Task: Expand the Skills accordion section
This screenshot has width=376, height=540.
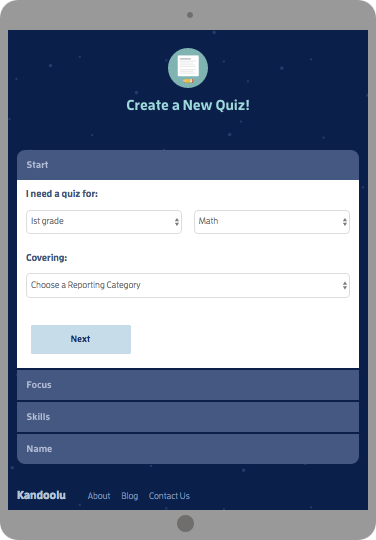Action: [x=188, y=417]
